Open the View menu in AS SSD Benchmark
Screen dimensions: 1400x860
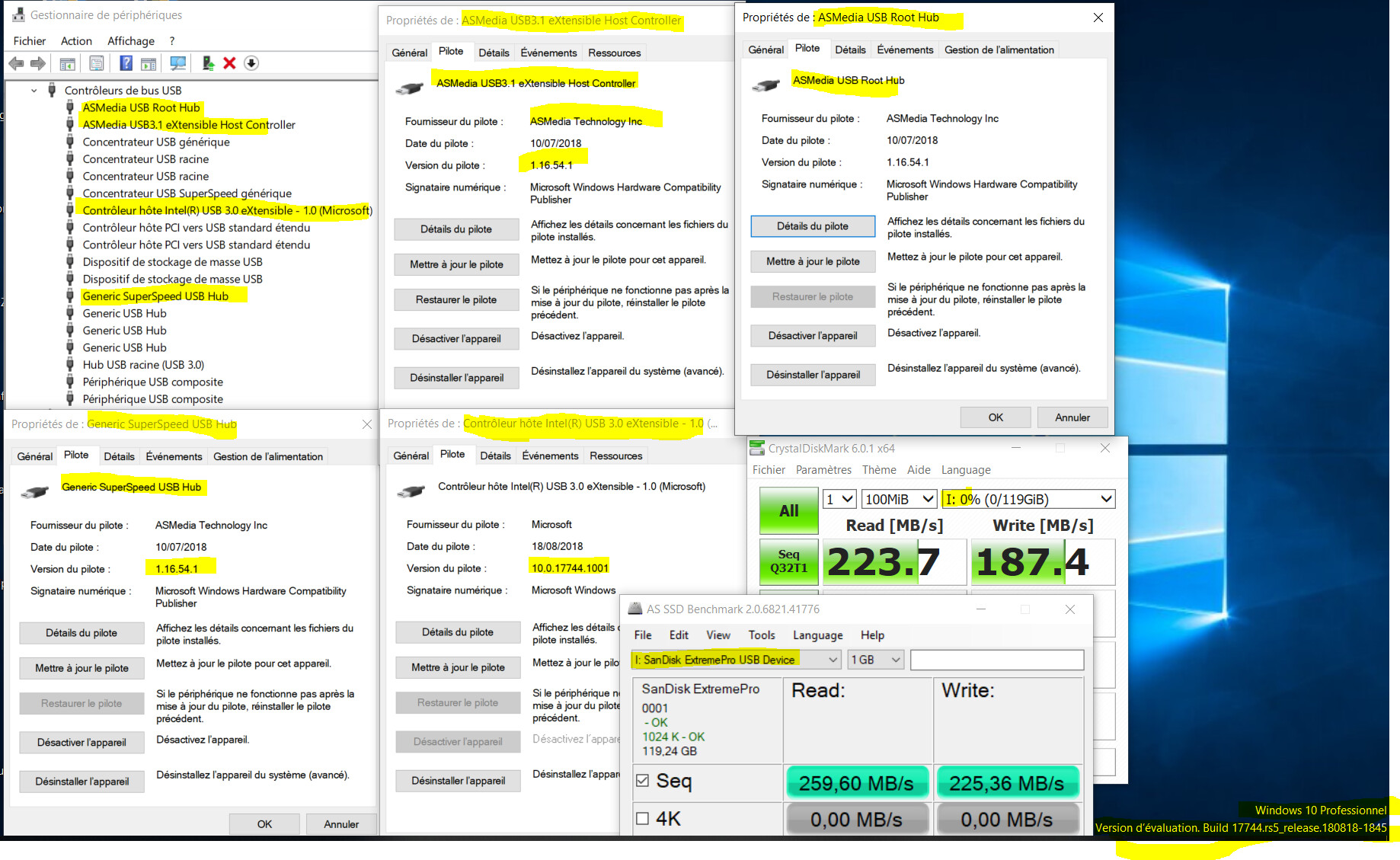pyautogui.click(x=718, y=635)
